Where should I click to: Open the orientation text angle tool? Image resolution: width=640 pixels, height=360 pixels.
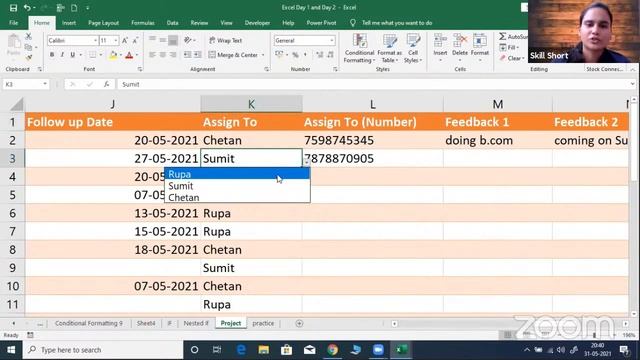[187, 40]
